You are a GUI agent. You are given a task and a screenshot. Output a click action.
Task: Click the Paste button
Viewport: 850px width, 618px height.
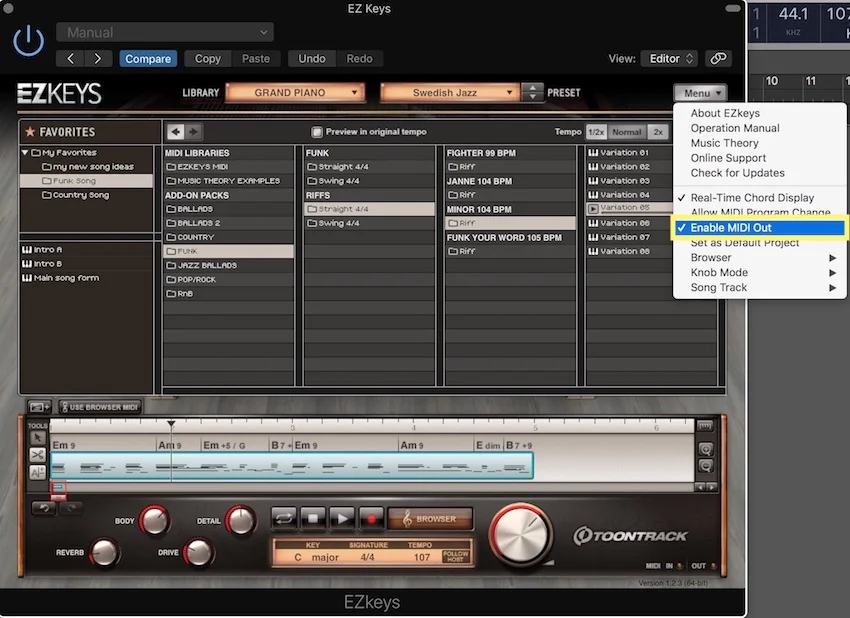tap(256, 59)
